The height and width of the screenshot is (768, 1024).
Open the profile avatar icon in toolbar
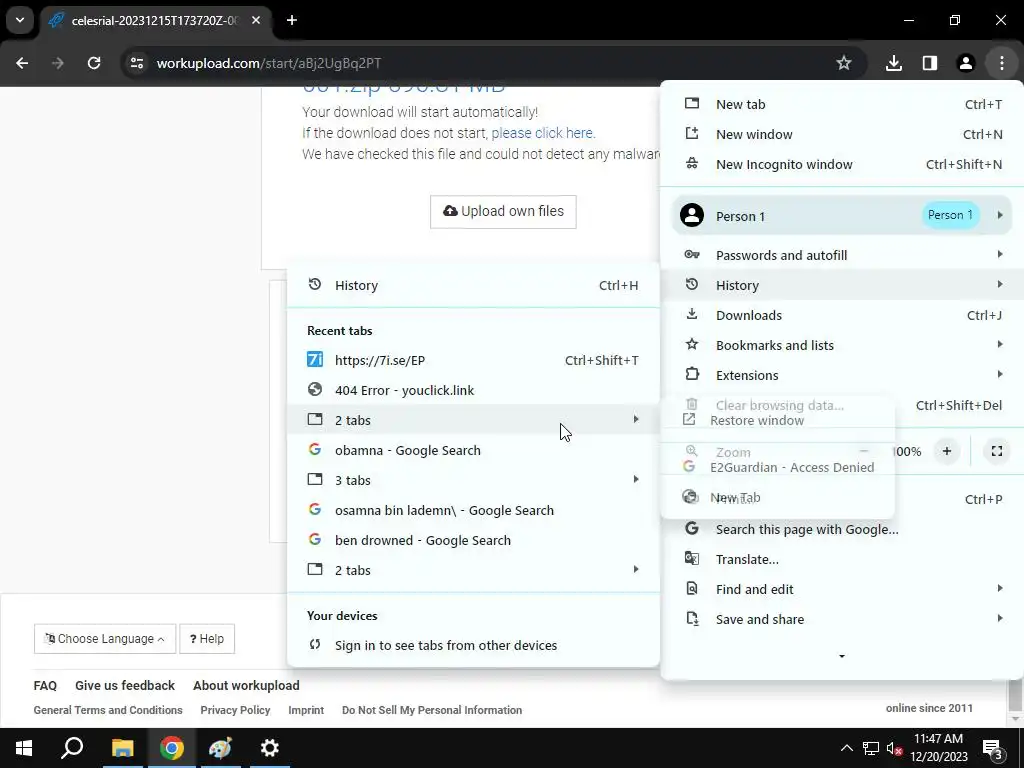(965, 63)
